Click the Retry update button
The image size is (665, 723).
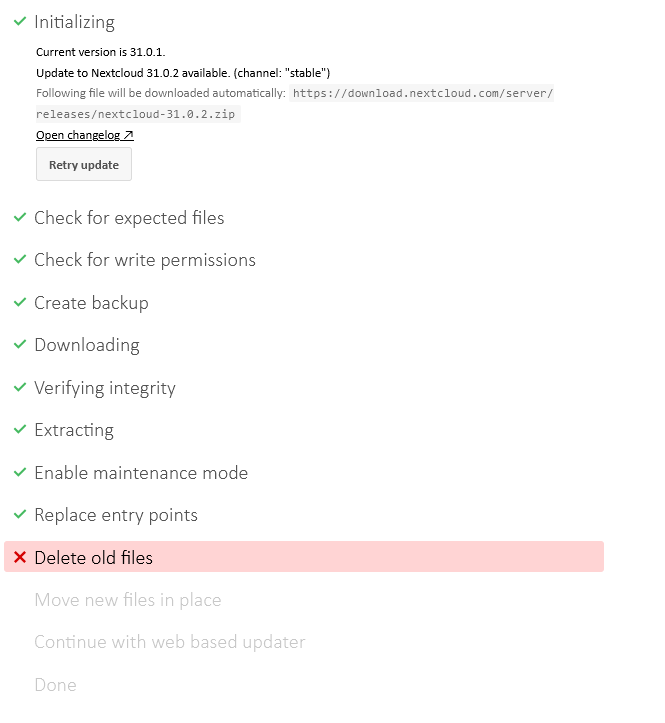pos(84,165)
